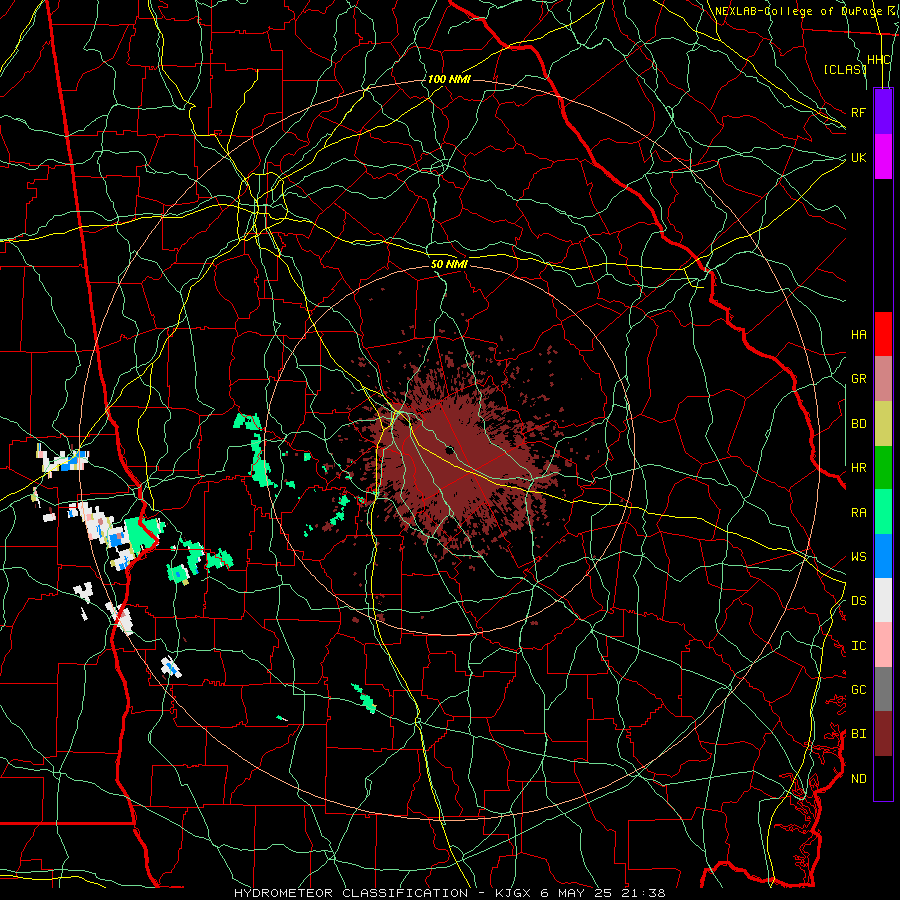This screenshot has width=900, height=900.
Task: Click the "BI" legend label
Action: pos(858,734)
